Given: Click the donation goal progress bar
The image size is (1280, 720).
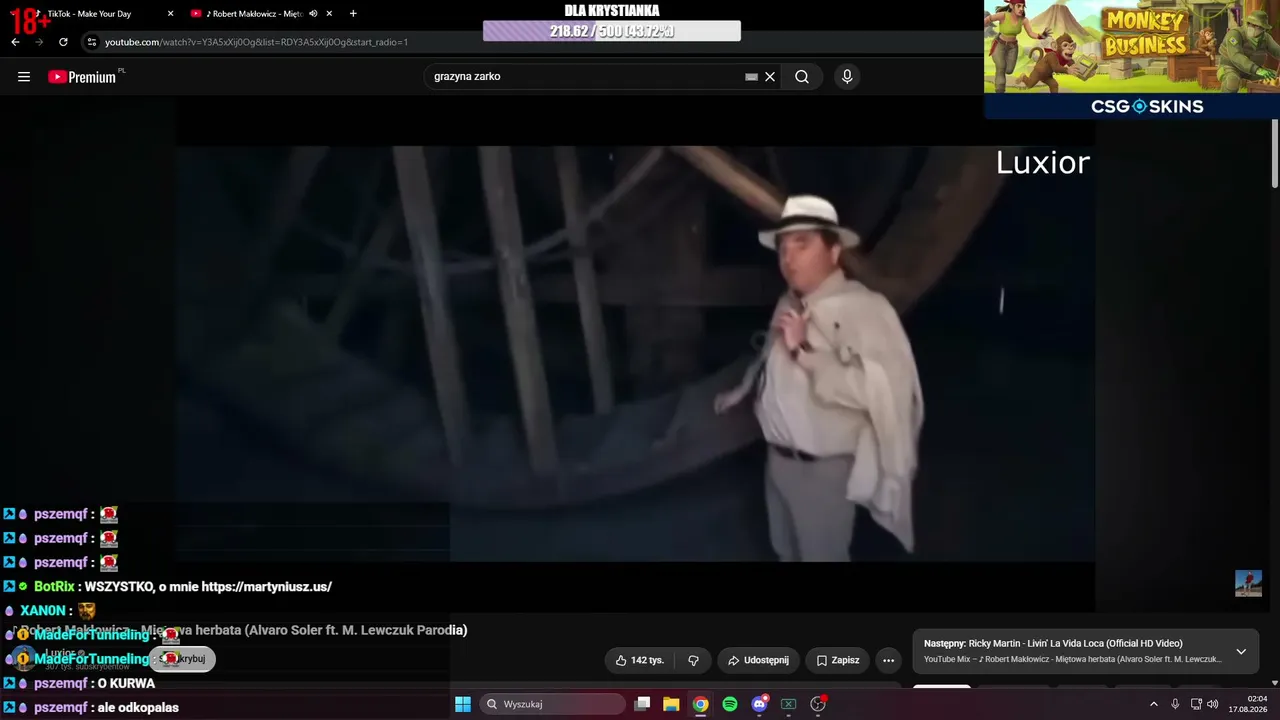Looking at the screenshot, I should (612, 31).
